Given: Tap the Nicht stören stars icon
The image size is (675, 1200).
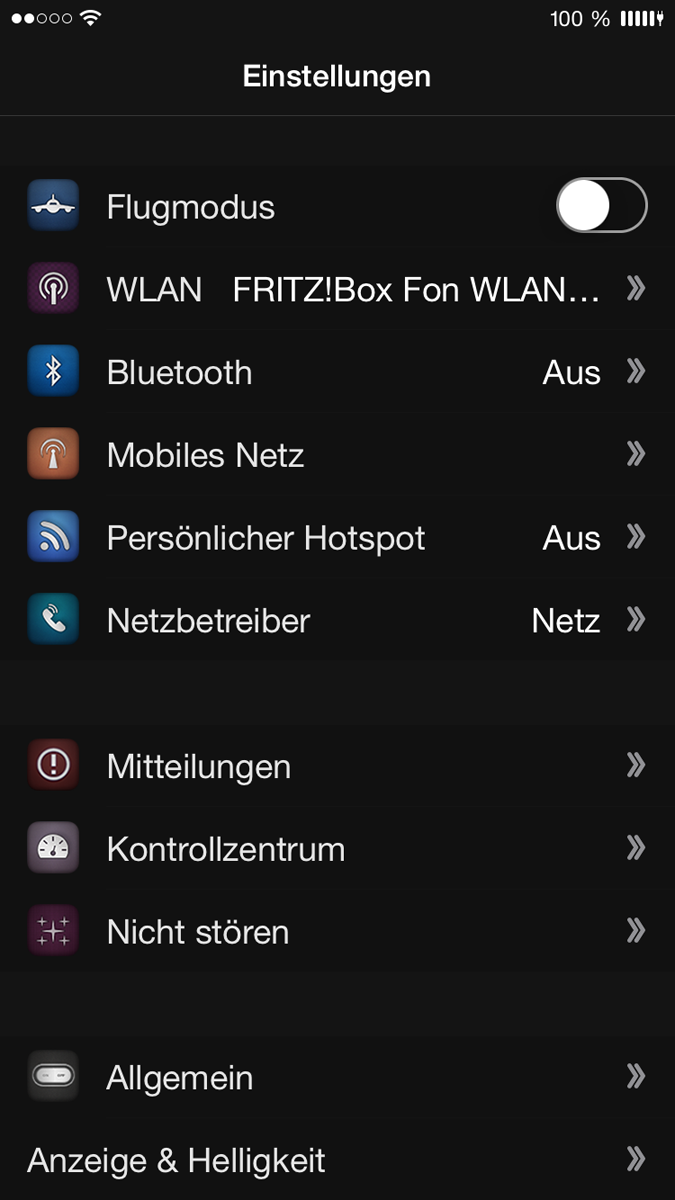Looking at the screenshot, I should click(x=53, y=932).
